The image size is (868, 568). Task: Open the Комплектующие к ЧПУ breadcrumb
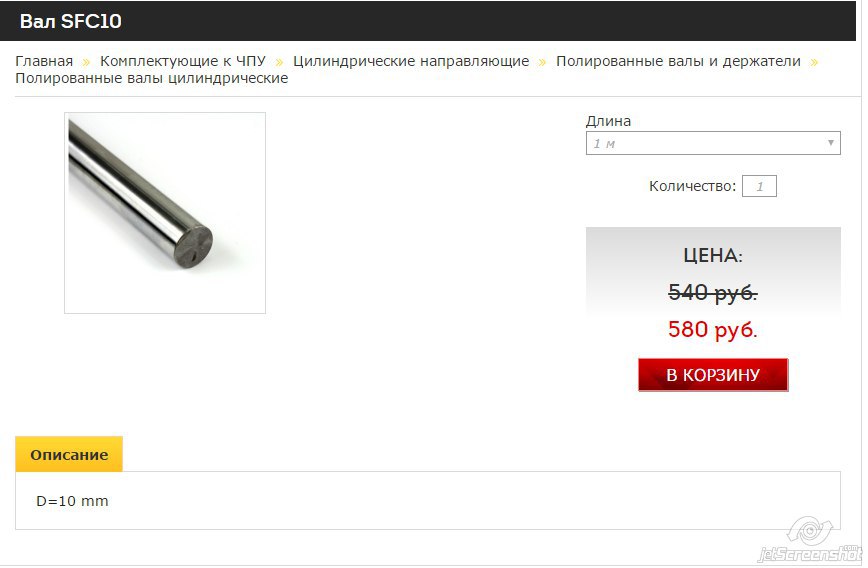click(183, 61)
